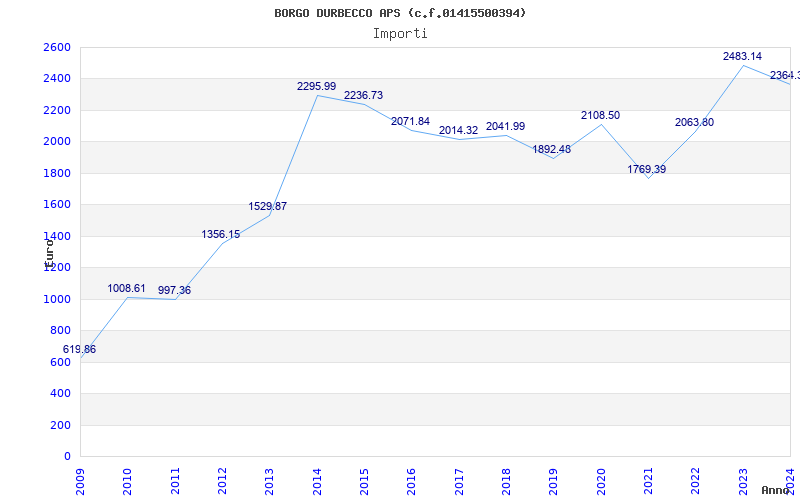Select the 1008.61 data label
Screen dimensions: 800x500
(x=126, y=288)
